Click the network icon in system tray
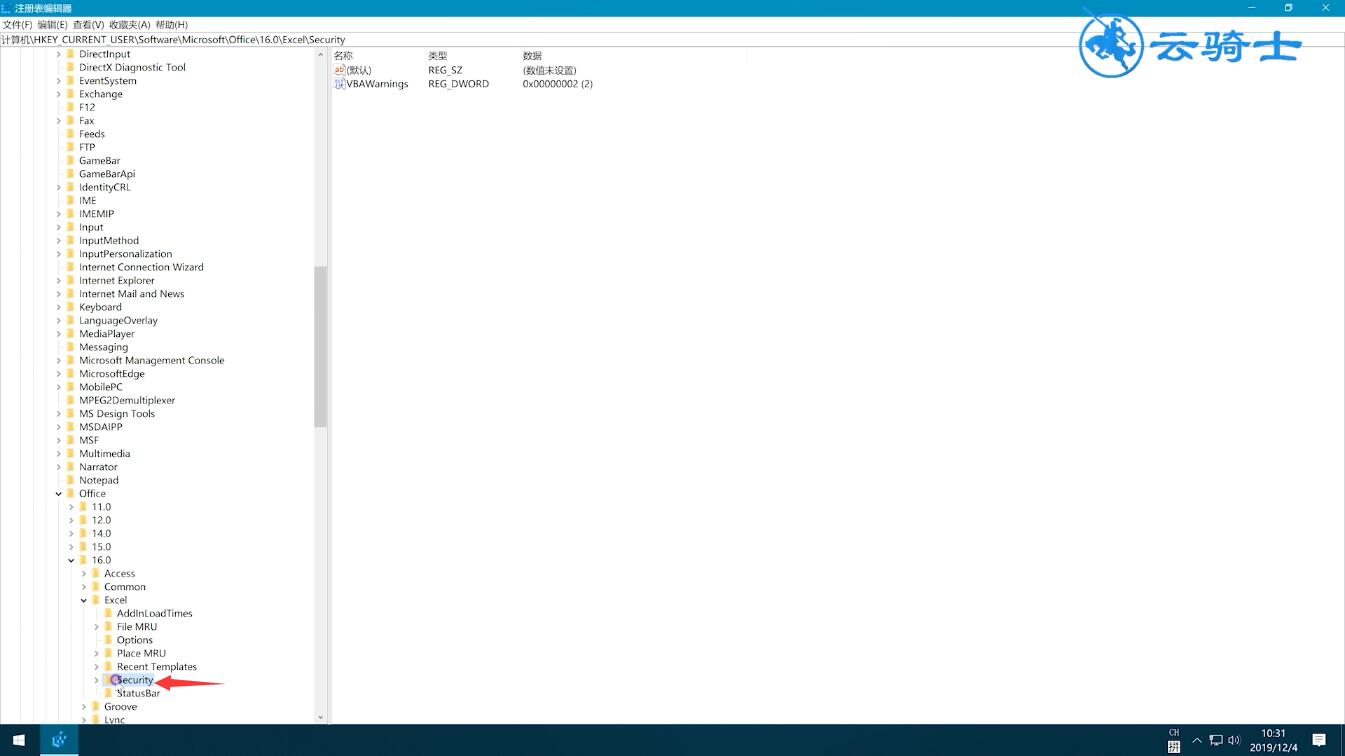The image size is (1345, 756). (1216, 741)
